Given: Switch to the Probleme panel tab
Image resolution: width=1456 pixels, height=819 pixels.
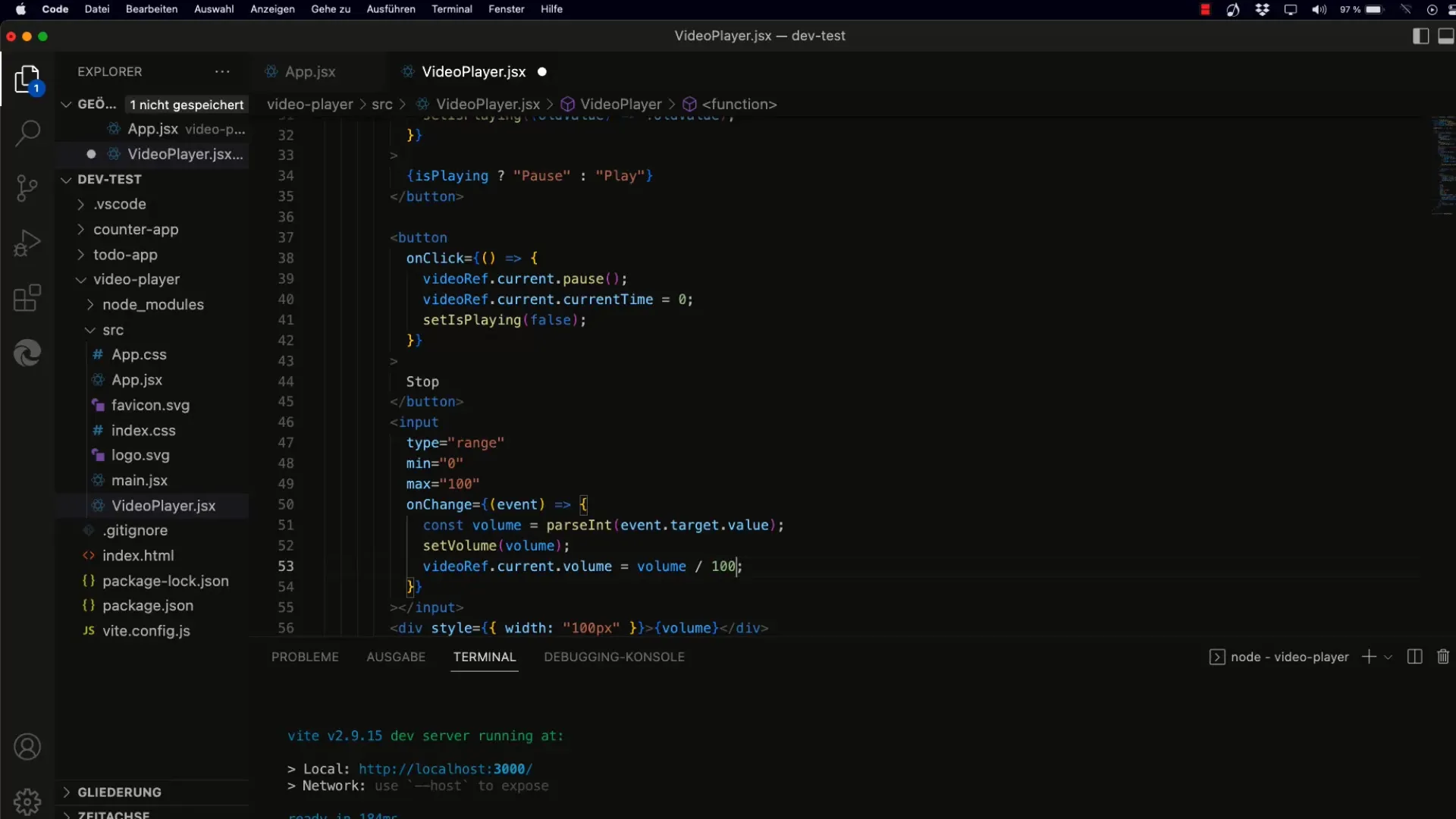Looking at the screenshot, I should (305, 657).
